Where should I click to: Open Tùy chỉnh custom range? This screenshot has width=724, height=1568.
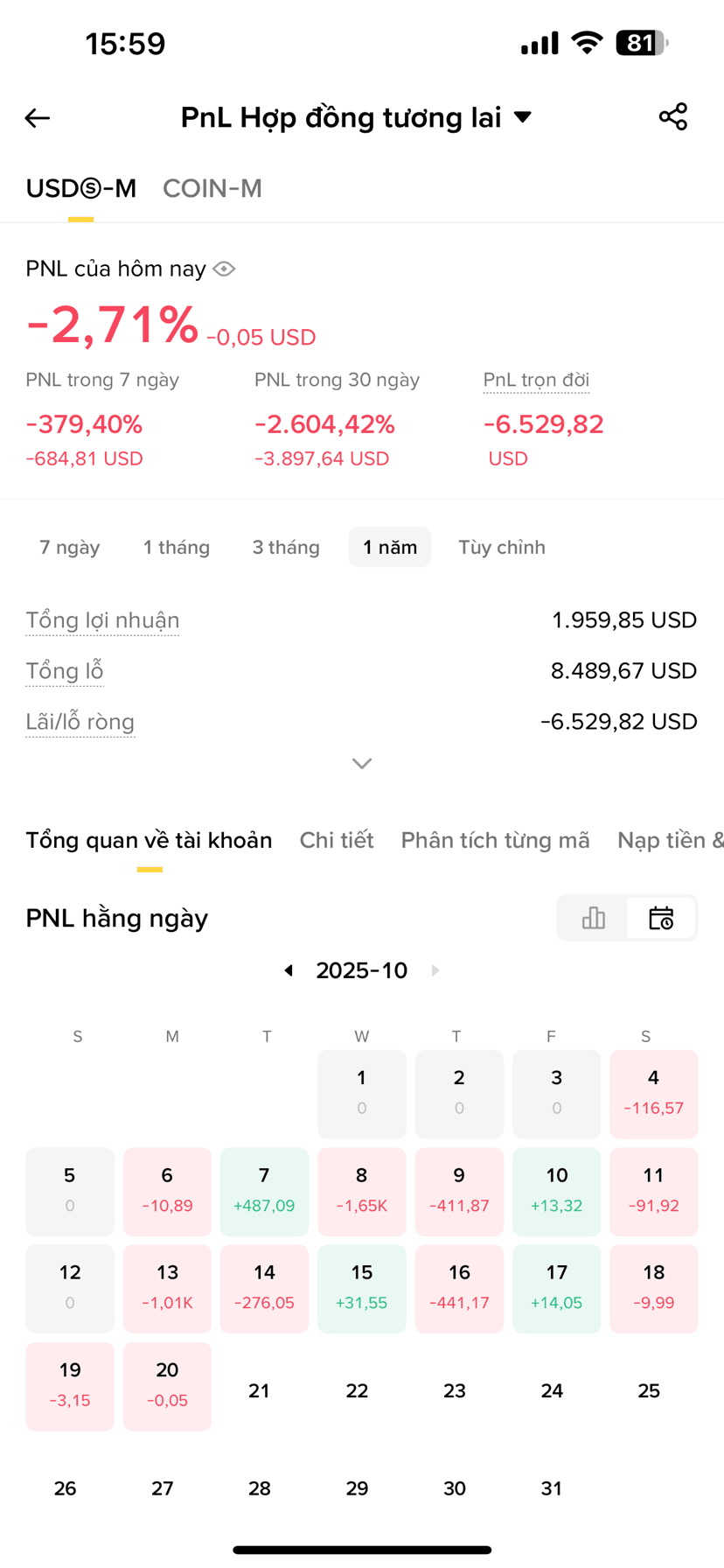[x=502, y=548]
